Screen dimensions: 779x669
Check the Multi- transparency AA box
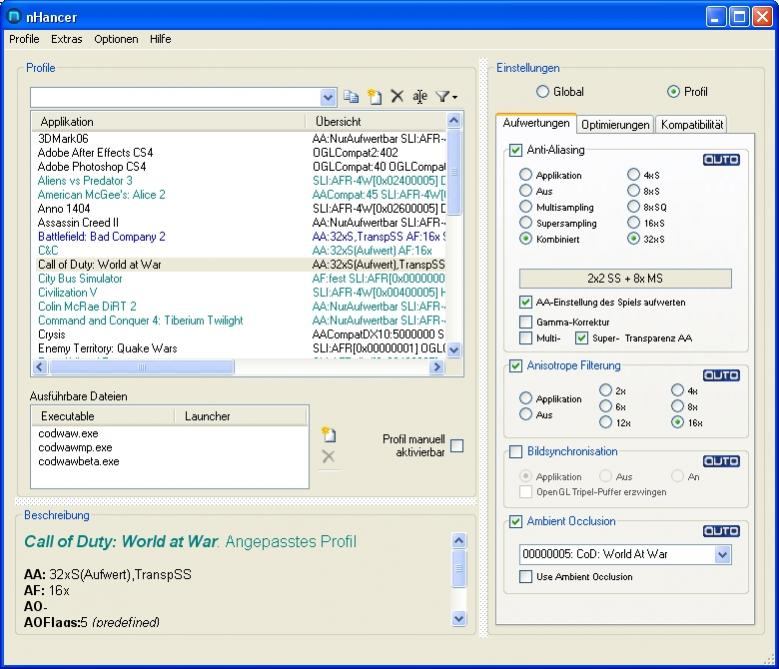[525, 338]
